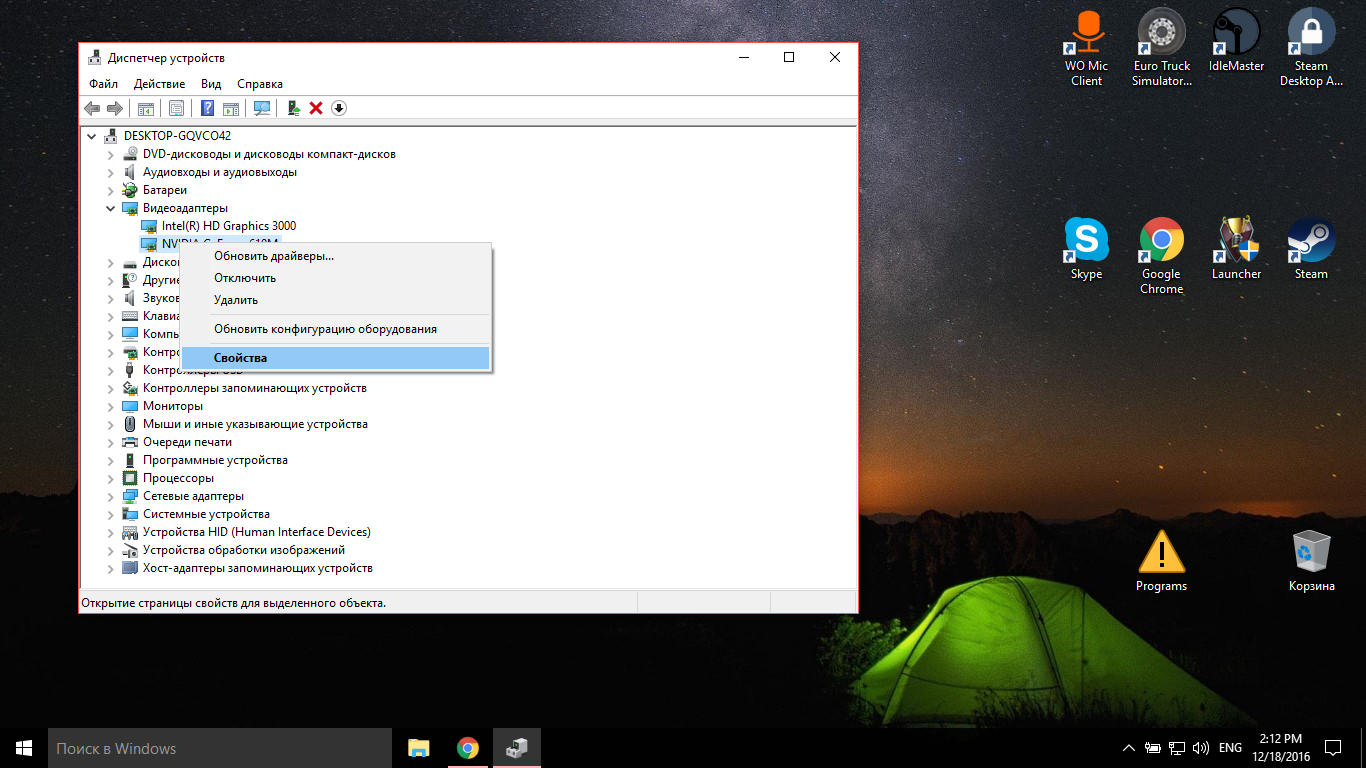The image size is (1366, 768).
Task: Open the Действие menu
Action: tap(159, 84)
